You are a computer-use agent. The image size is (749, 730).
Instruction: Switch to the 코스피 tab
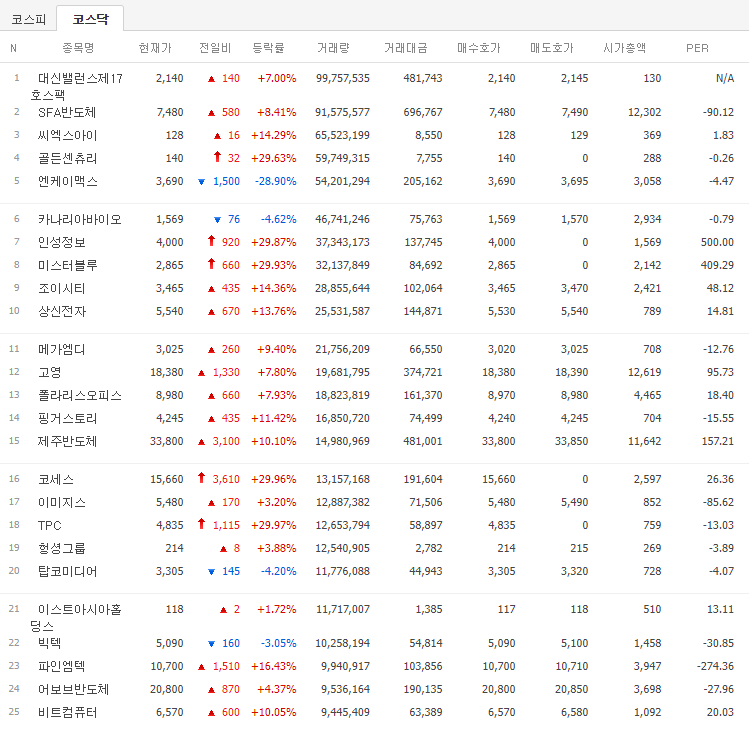(29, 19)
